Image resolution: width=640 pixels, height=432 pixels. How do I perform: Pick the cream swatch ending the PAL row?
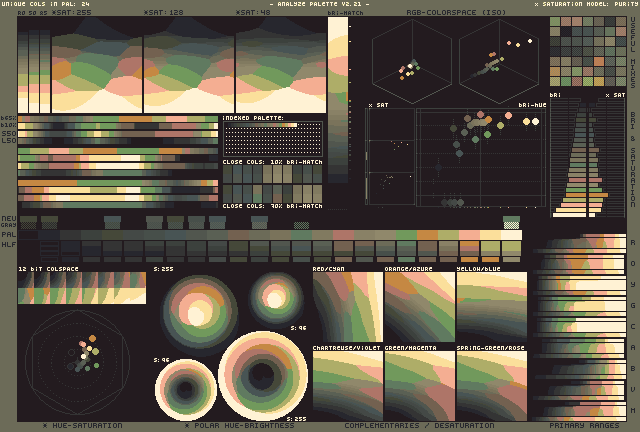(511, 234)
